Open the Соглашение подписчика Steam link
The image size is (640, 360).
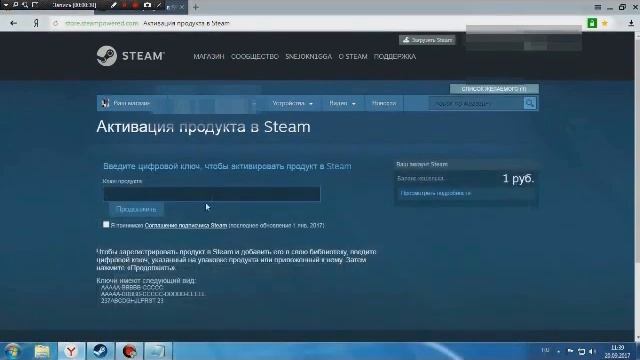[186, 225]
